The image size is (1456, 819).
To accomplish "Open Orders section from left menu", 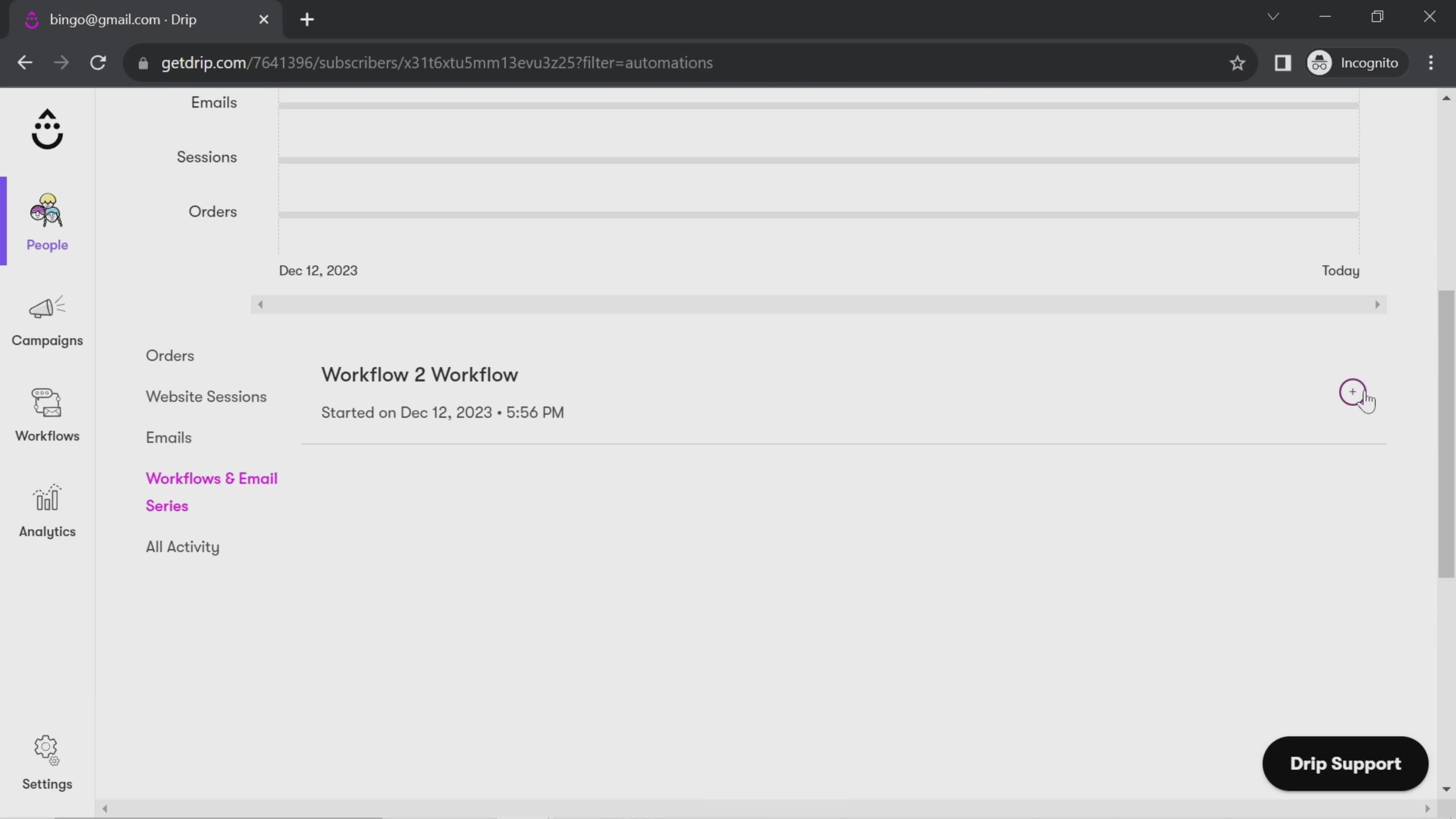I will 170,355.
